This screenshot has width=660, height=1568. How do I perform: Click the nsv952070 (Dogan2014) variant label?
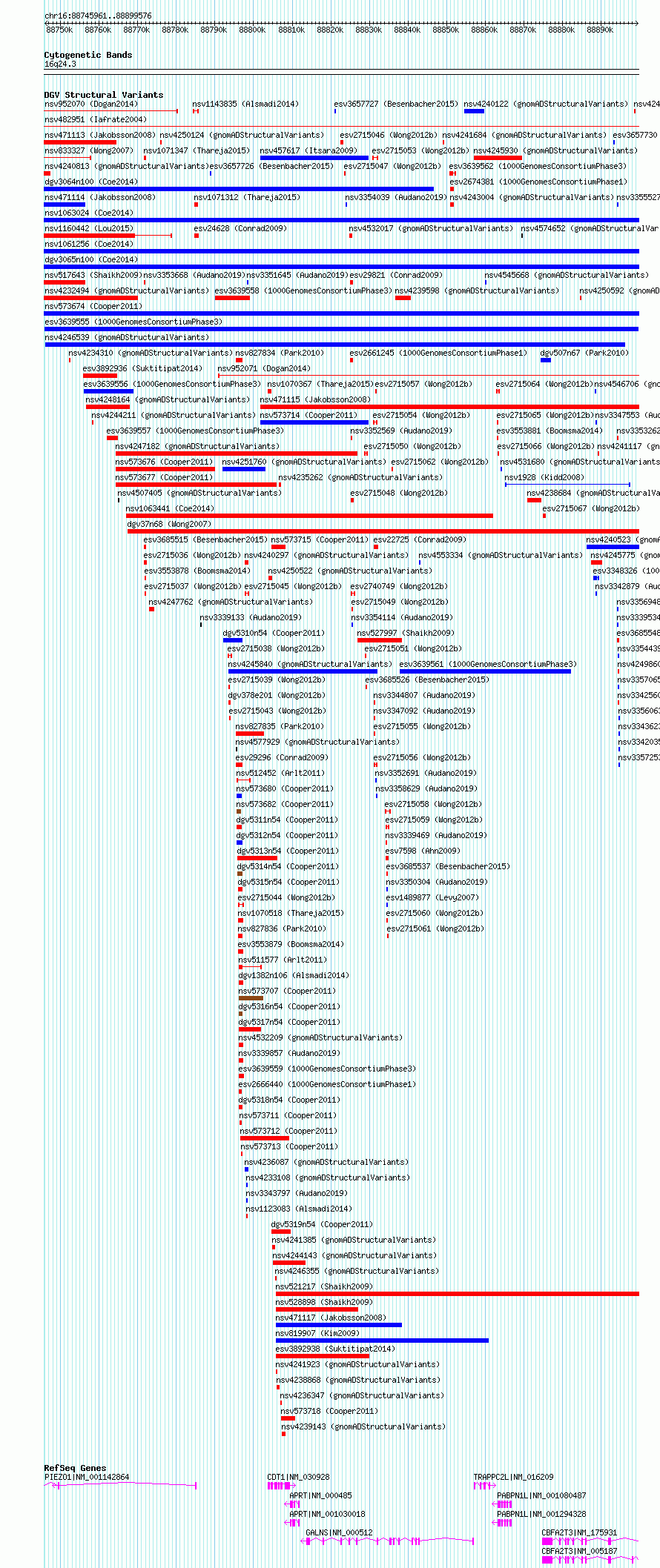90,104
